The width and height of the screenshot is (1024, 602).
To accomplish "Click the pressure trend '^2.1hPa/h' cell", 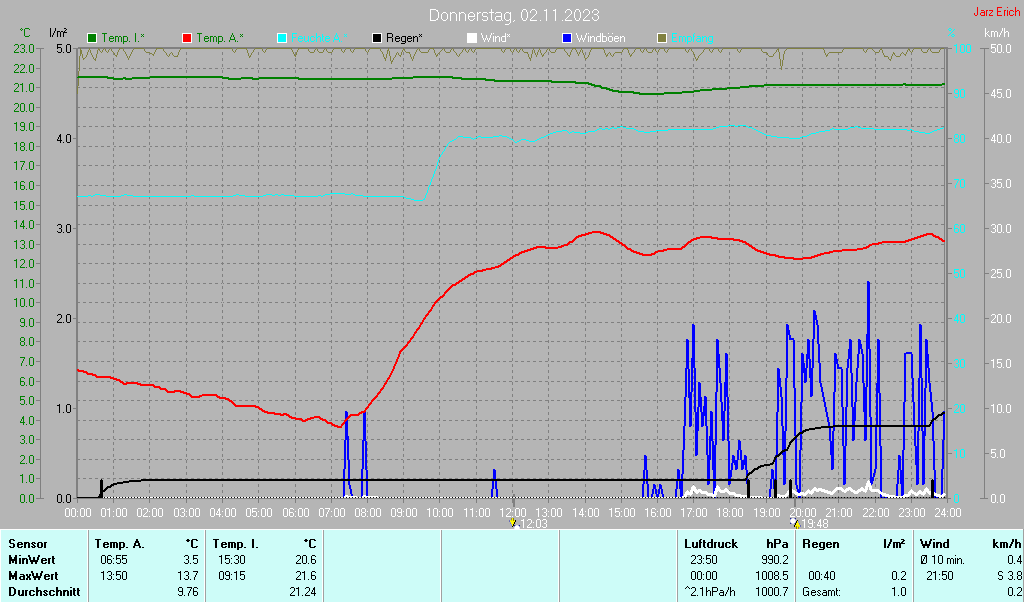I will point(711,592).
